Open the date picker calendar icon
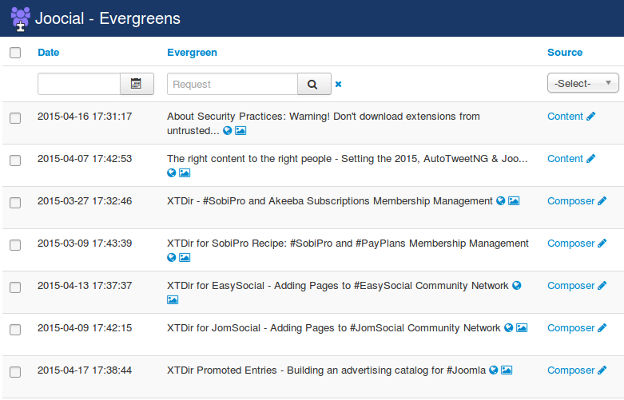This screenshot has height=400, width=624. pyautogui.click(x=136, y=84)
